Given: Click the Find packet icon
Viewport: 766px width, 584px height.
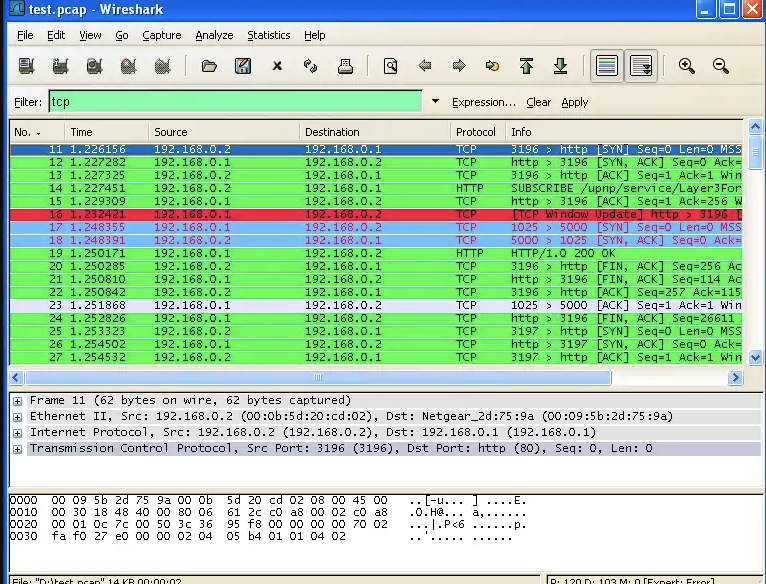Looking at the screenshot, I should [390, 66].
